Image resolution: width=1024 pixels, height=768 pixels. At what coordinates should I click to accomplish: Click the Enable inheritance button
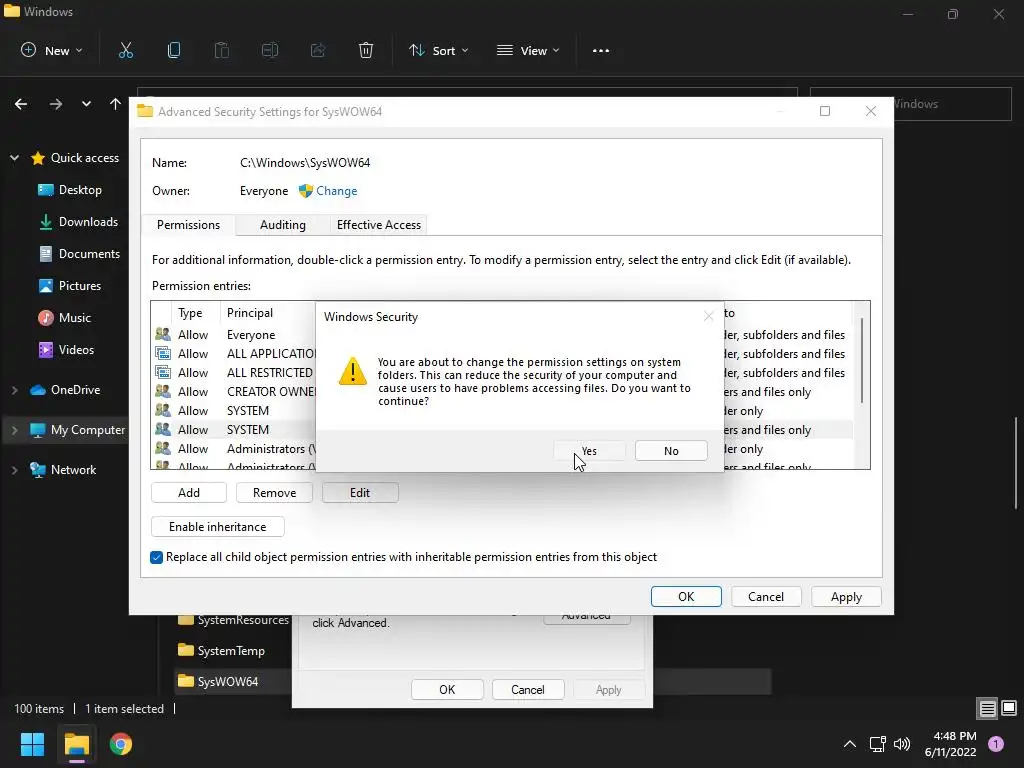(217, 526)
